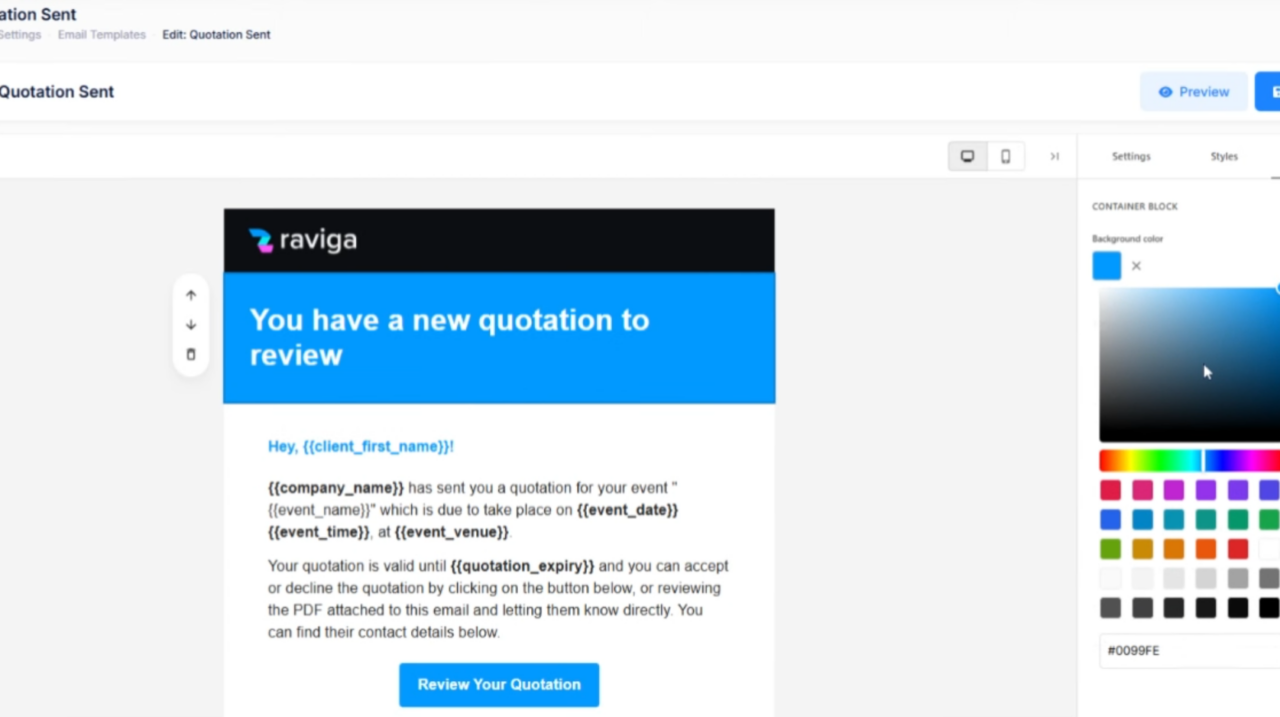This screenshot has height=717, width=1280.
Task: Move the header block up
Action: click(x=190, y=294)
